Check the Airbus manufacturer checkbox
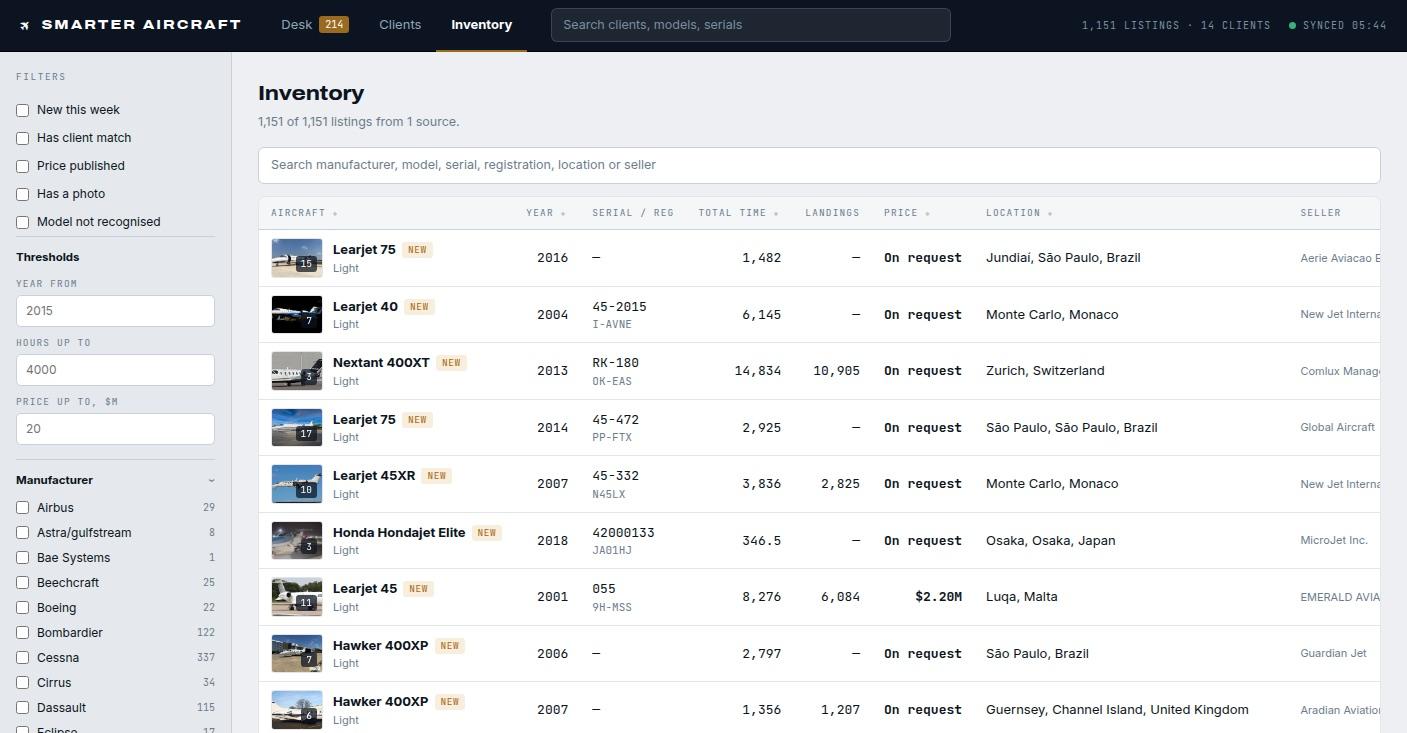Screen dimensions: 1407x733 click(22, 508)
